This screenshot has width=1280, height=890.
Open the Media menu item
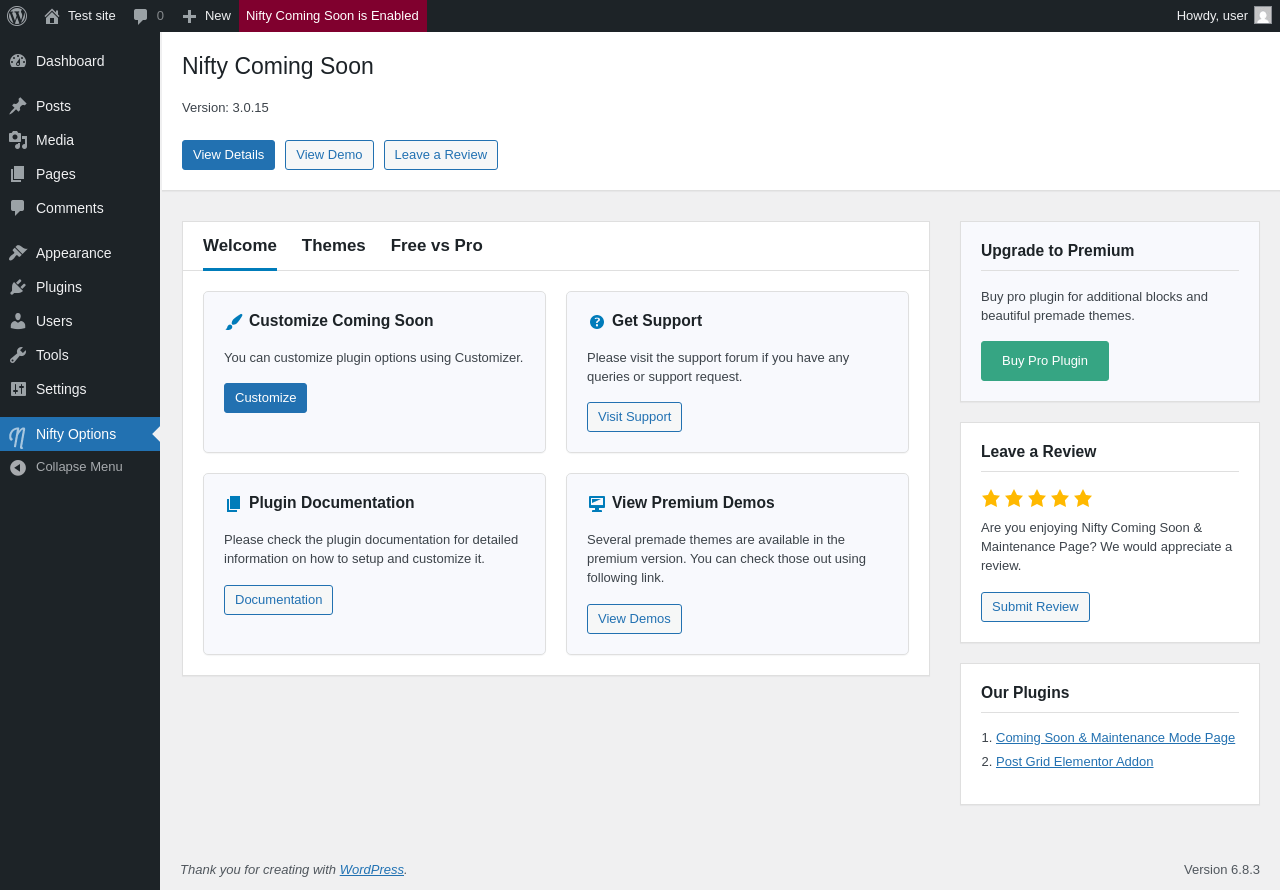tap(80, 140)
